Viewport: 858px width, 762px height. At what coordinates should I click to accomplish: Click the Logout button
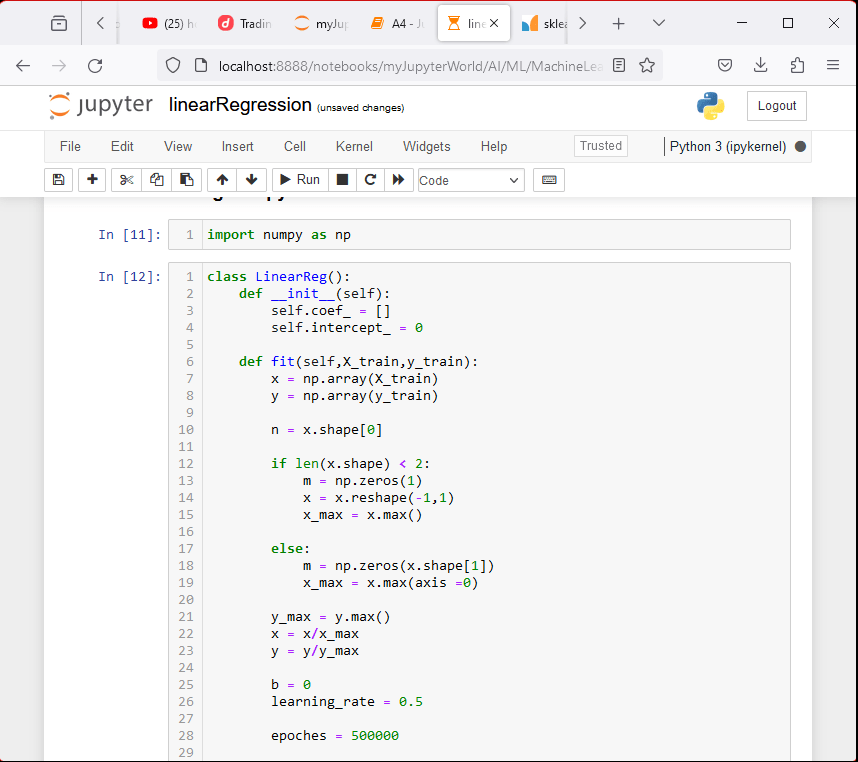776,106
